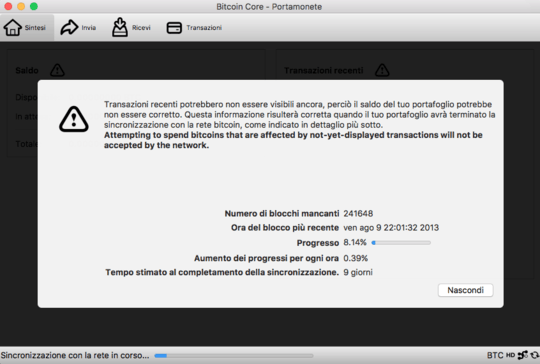
Task: Click the Sincronizzazione con la rete status text
Action: point(75,355)
